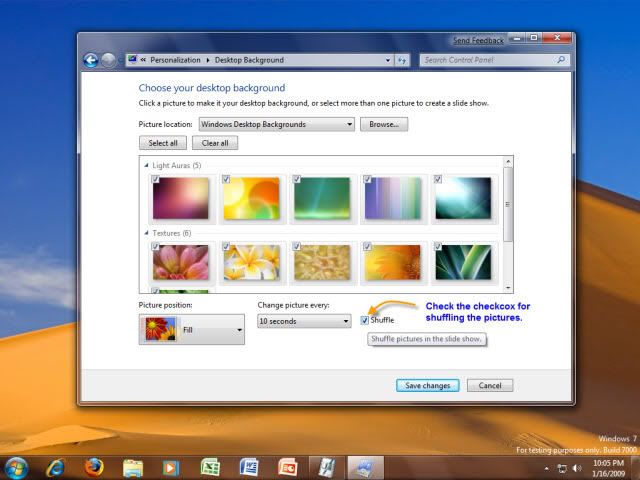Open the Picture position Fill dropdown
Image resolution: width=640 pixels, height=480 pixels.
pyautogui.click(x=239, y=329)
